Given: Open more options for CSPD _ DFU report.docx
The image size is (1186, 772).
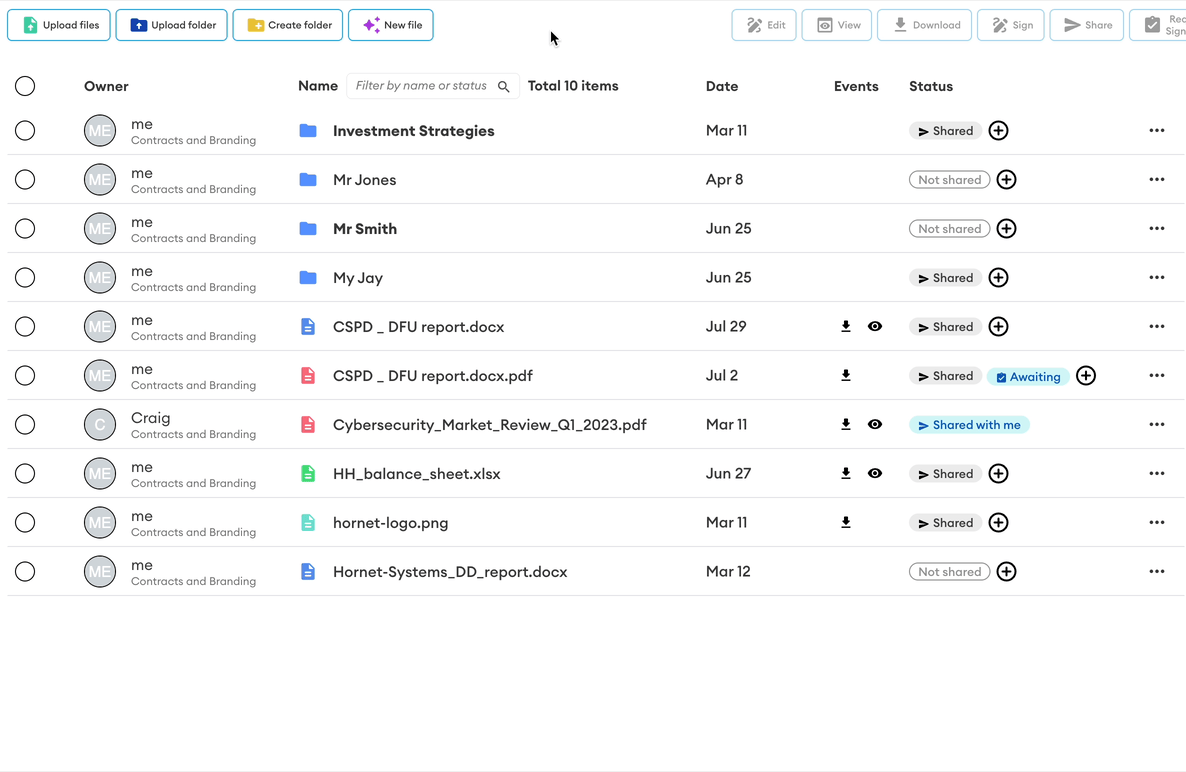Looking at the screenshot, I should [1157, 327].
